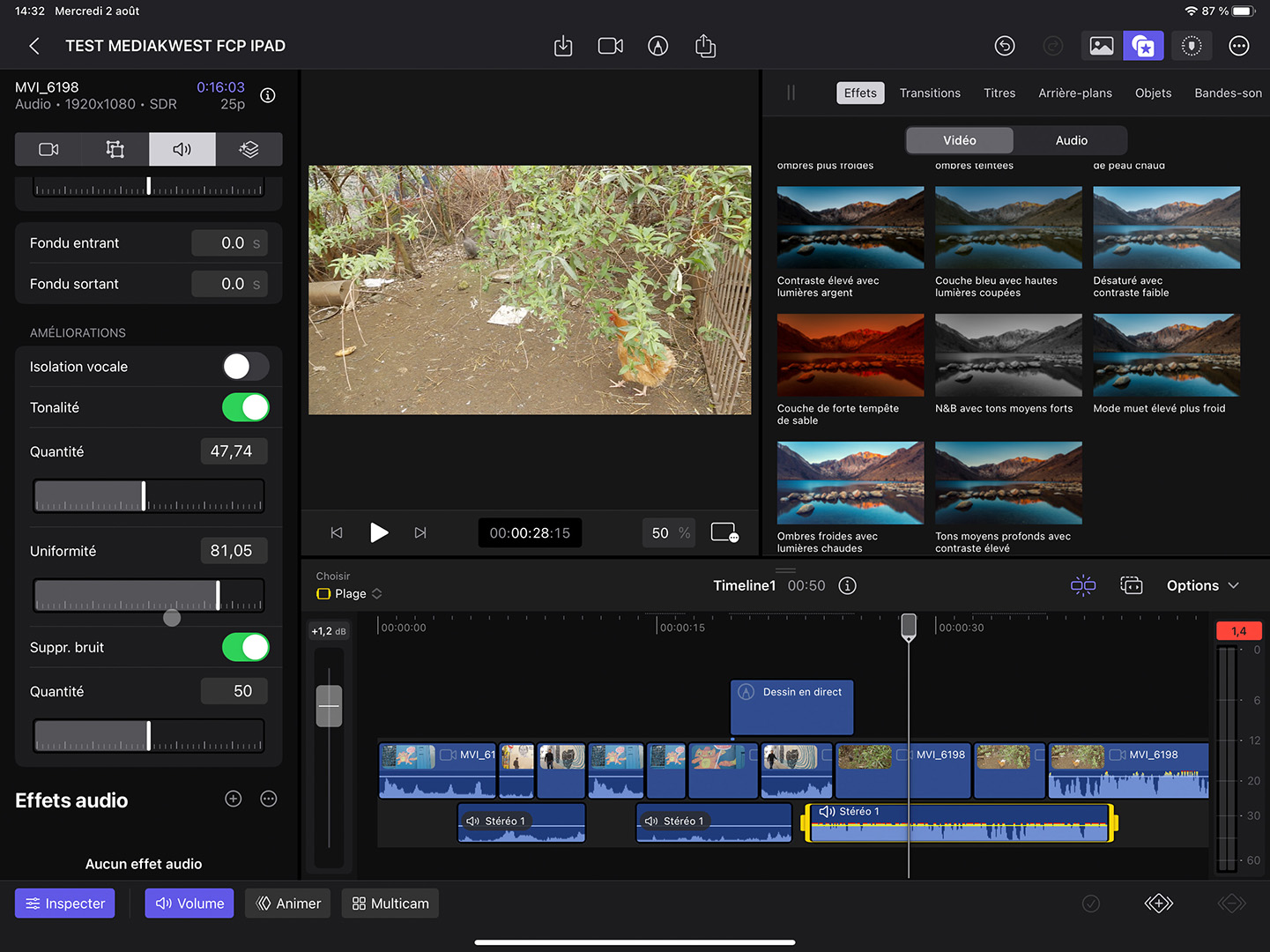
Task: Click the Animer button
Action: 288,904
